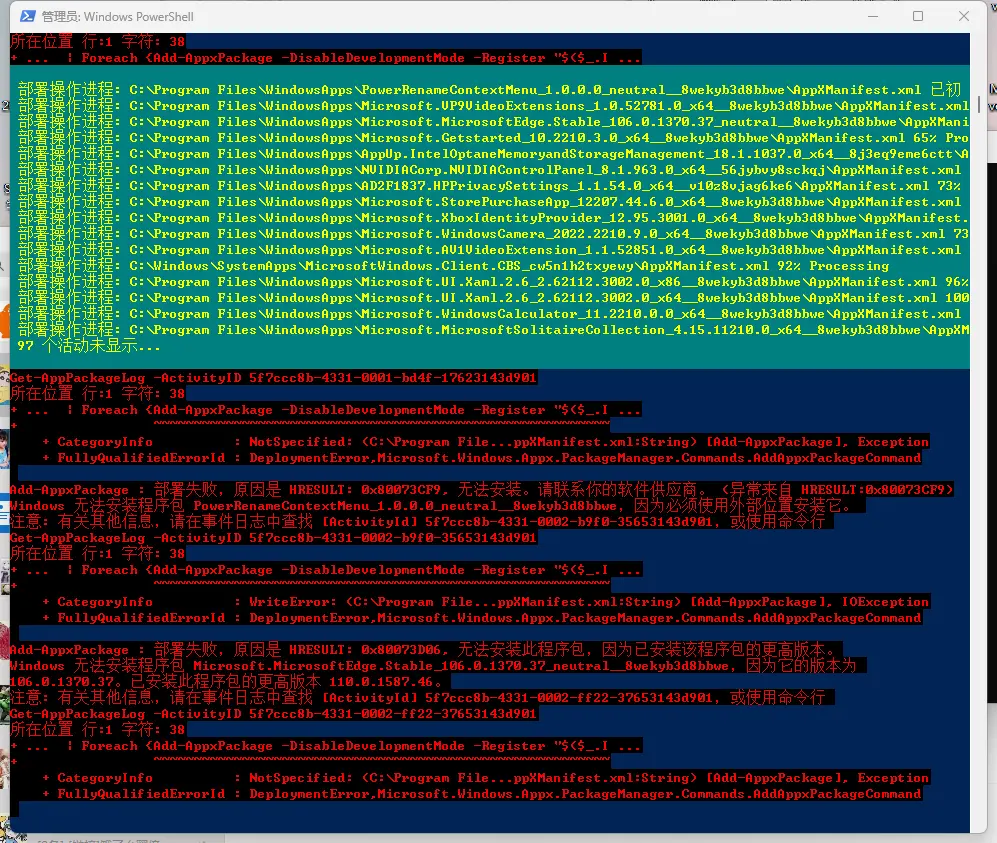
Task: Click the Microsoft.XboxIdentityProvider progress line
Action: coord(493,217)
